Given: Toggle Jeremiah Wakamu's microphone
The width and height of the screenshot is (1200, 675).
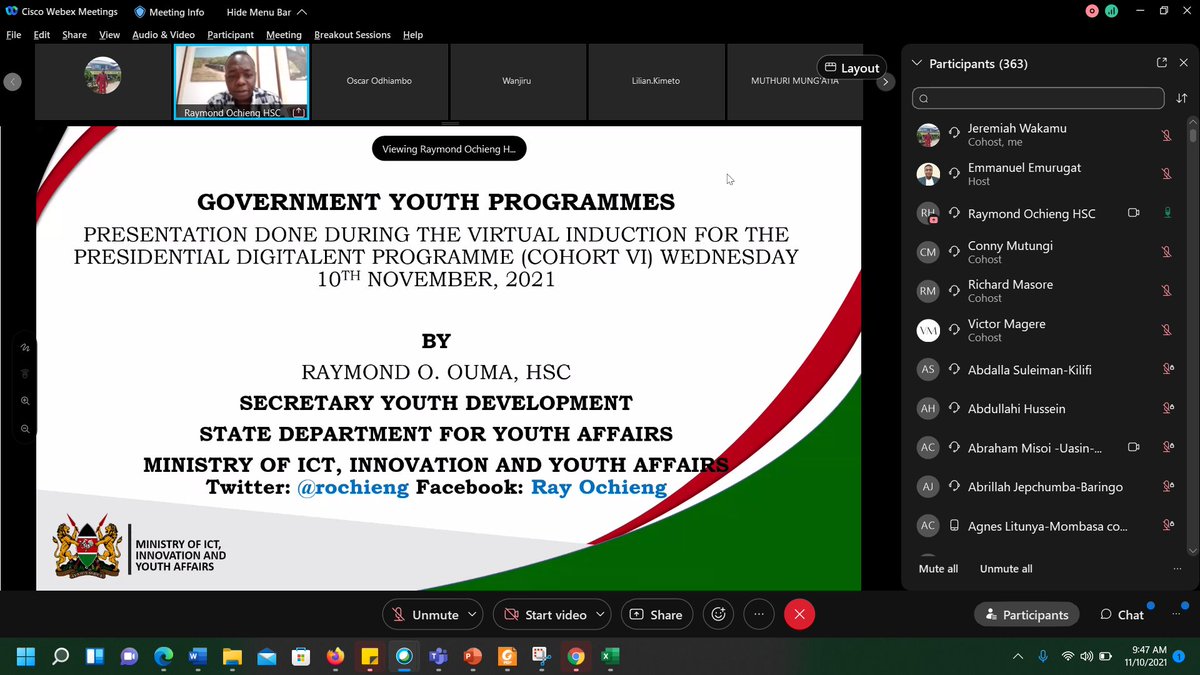Looking at the screenshot, I should point(1166,135).
